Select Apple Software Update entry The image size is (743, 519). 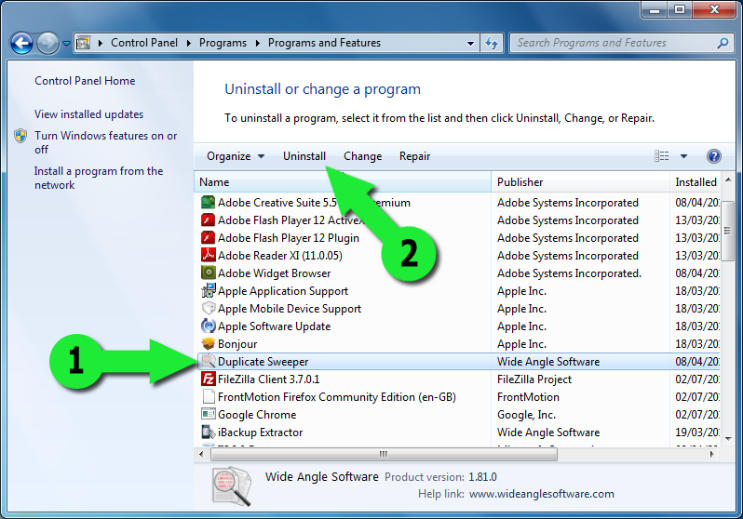274,326
